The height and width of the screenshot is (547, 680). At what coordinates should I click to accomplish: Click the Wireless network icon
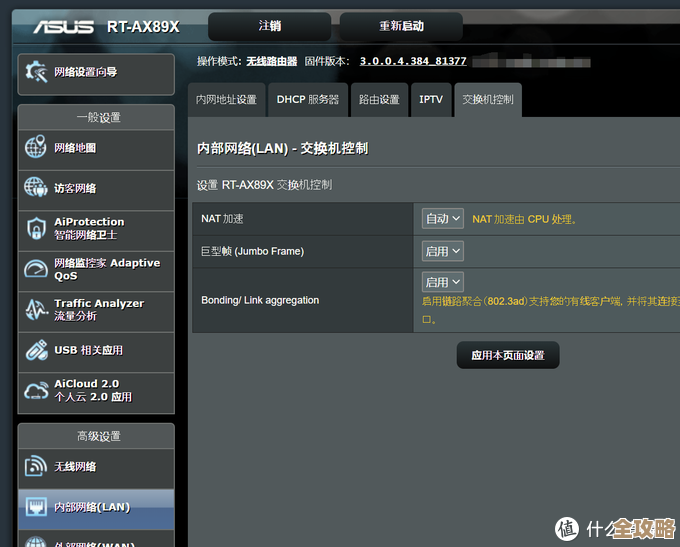36,466
